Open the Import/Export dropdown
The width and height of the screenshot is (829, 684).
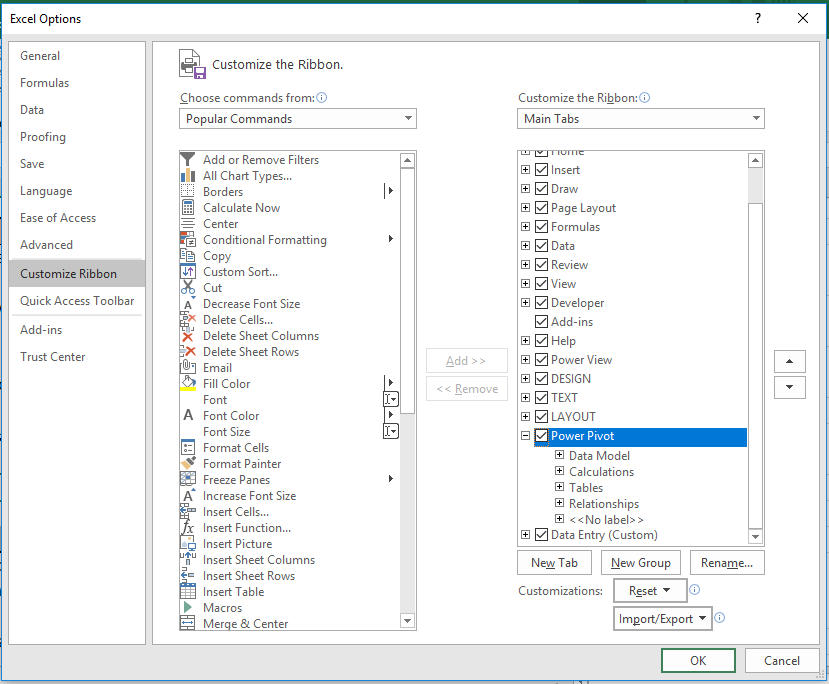662,618
